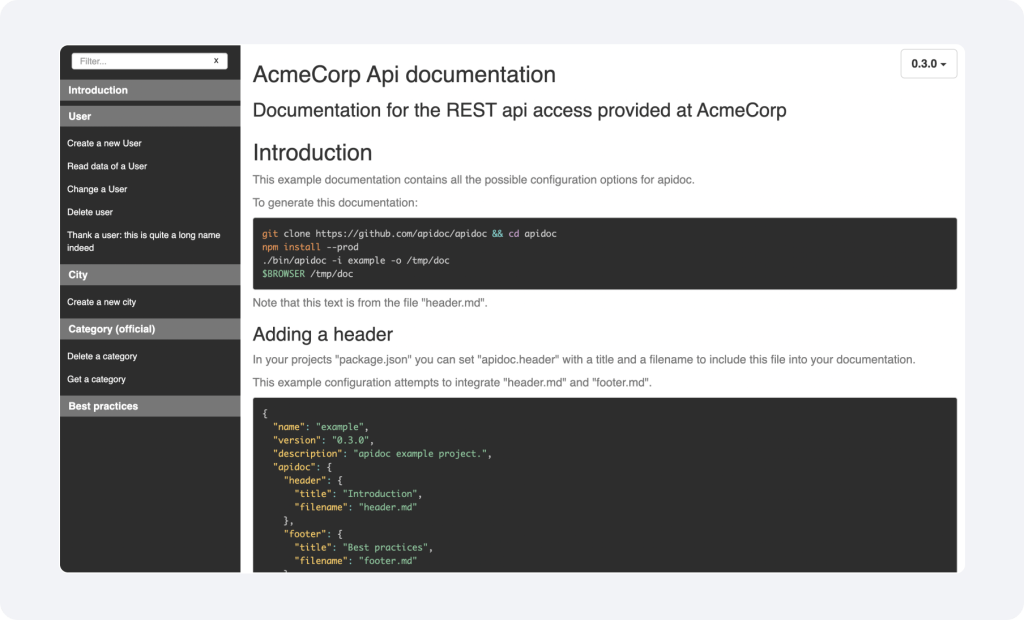
Task: Click "description": "apidoc example project." line
Action: [x=382, y=453]
